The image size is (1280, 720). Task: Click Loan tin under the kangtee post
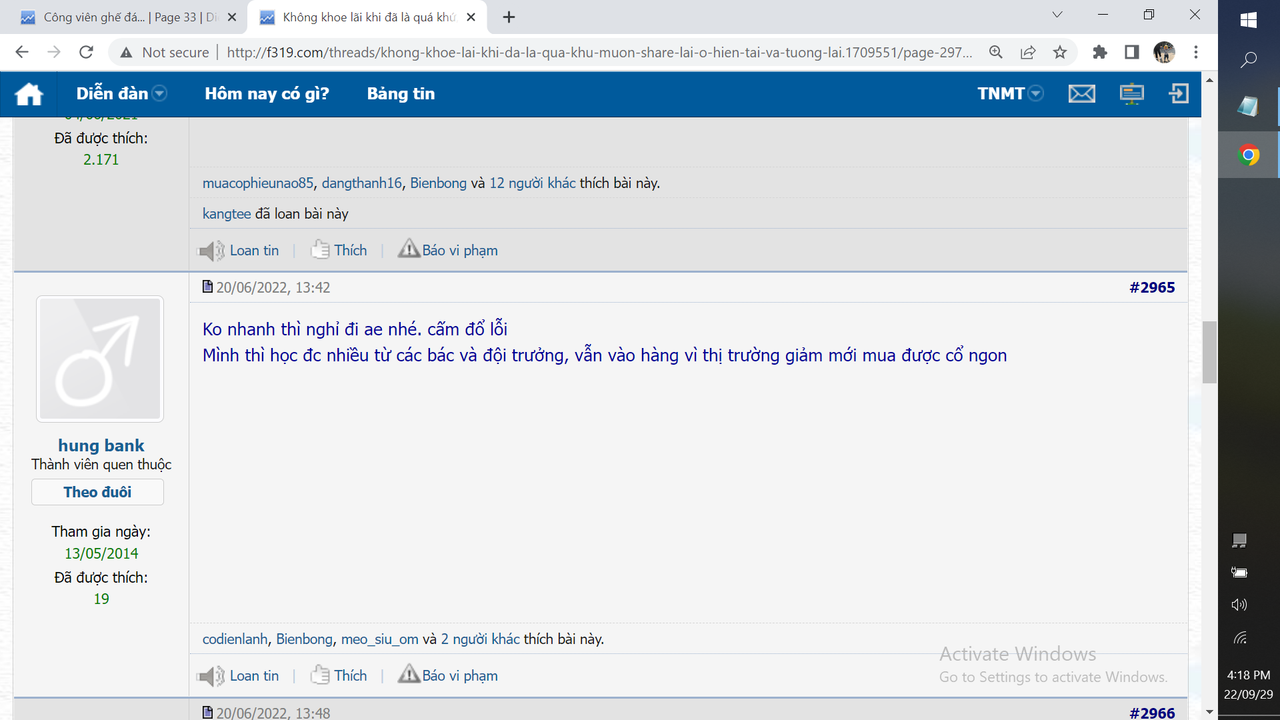239,251
